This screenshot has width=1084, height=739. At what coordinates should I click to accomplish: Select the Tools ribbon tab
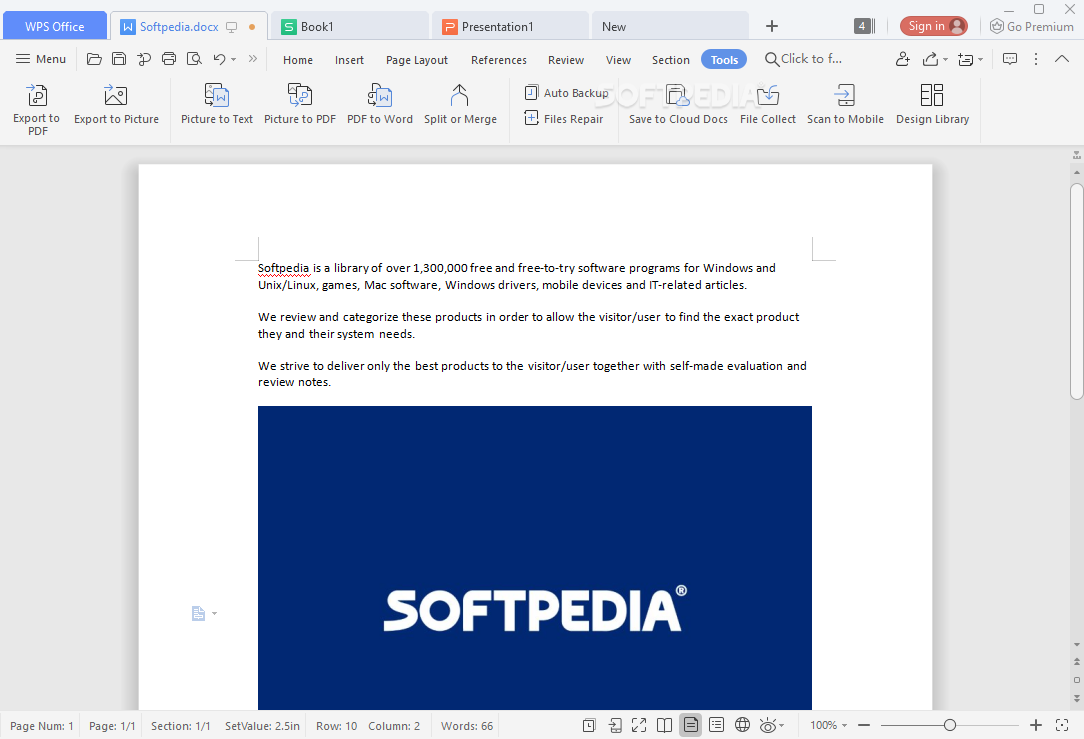tap(724, 60)
